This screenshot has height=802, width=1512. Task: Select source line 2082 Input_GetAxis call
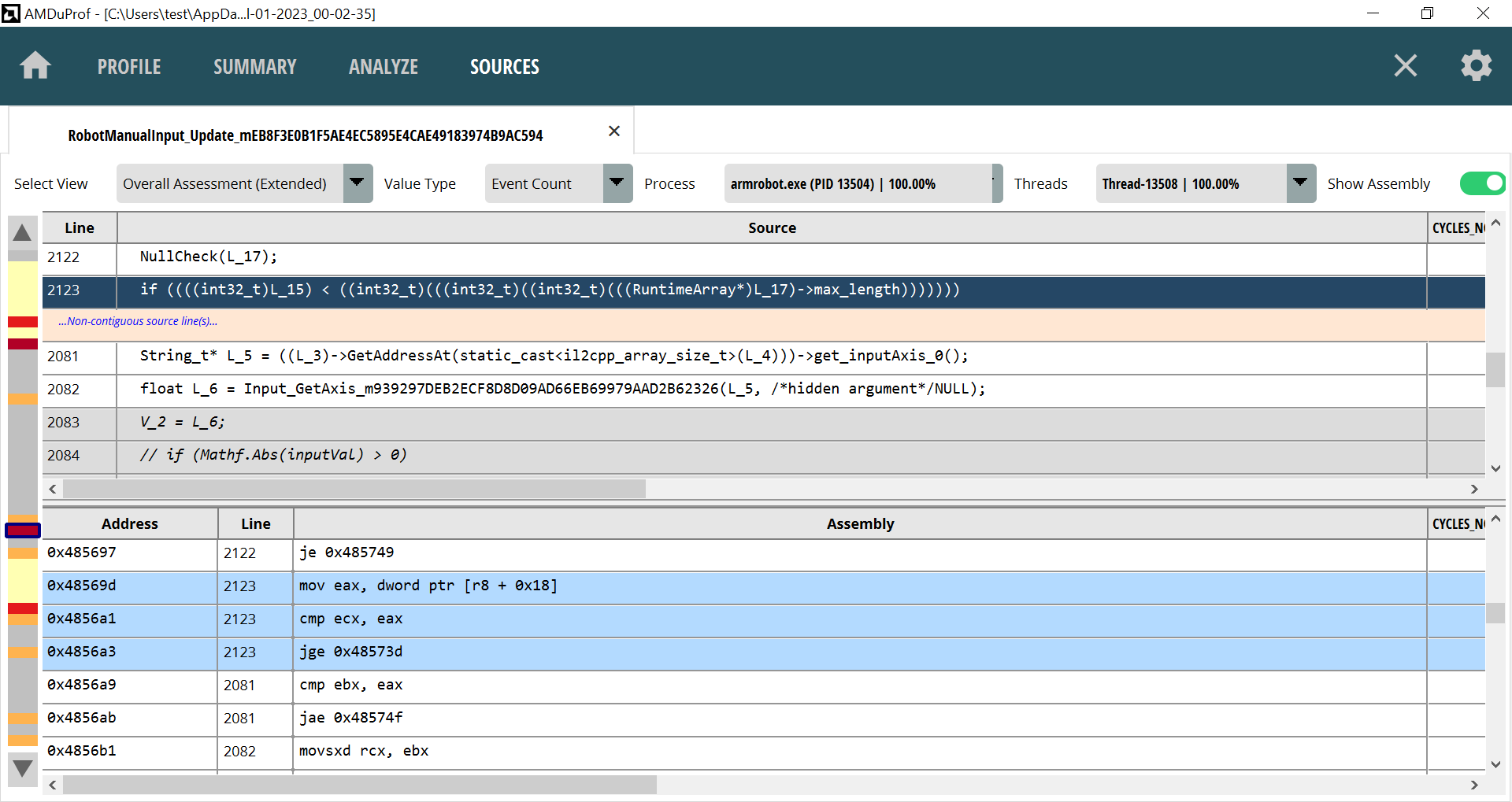(x=764, y=390)
